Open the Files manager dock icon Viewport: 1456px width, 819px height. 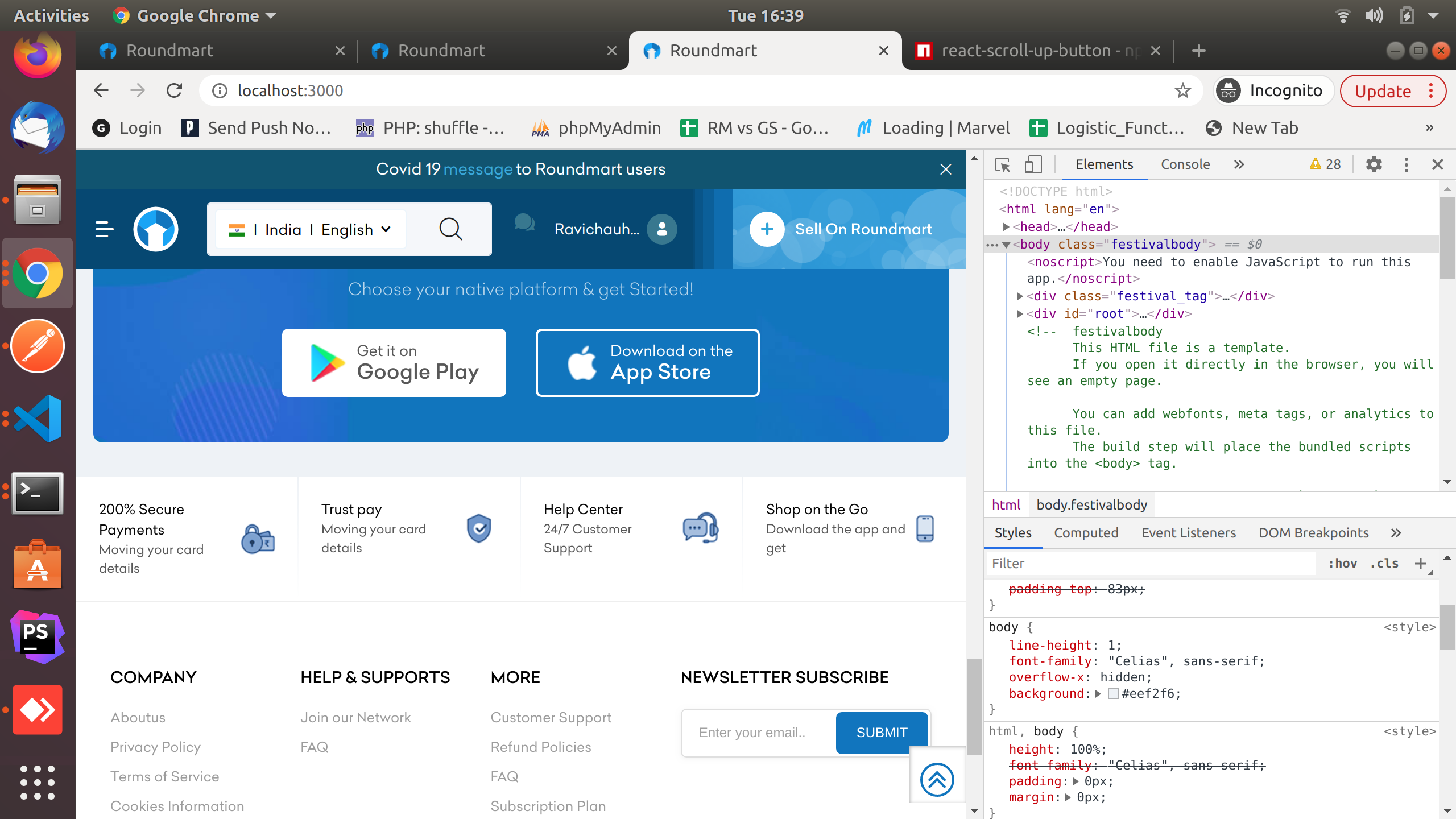coord(38,200)
